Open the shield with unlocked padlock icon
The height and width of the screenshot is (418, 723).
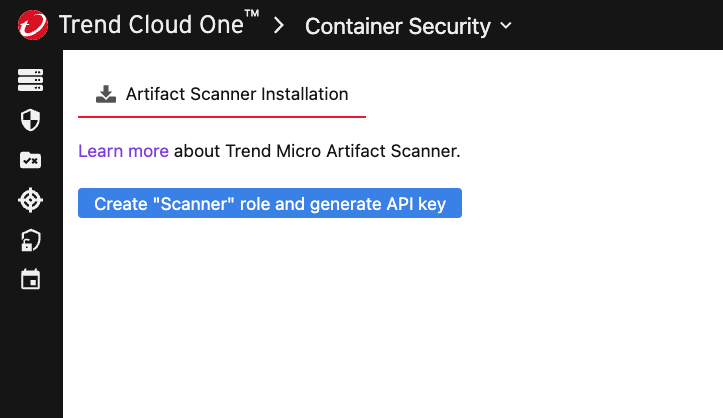pos(30,240)
